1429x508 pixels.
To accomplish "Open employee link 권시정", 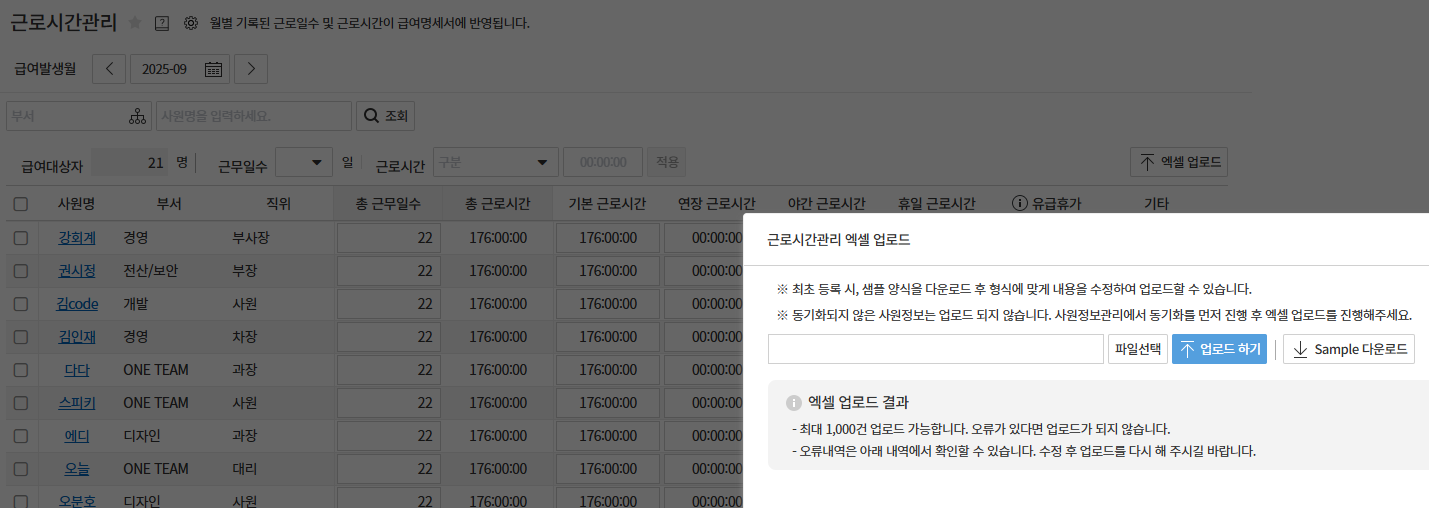I will (77, 271).
